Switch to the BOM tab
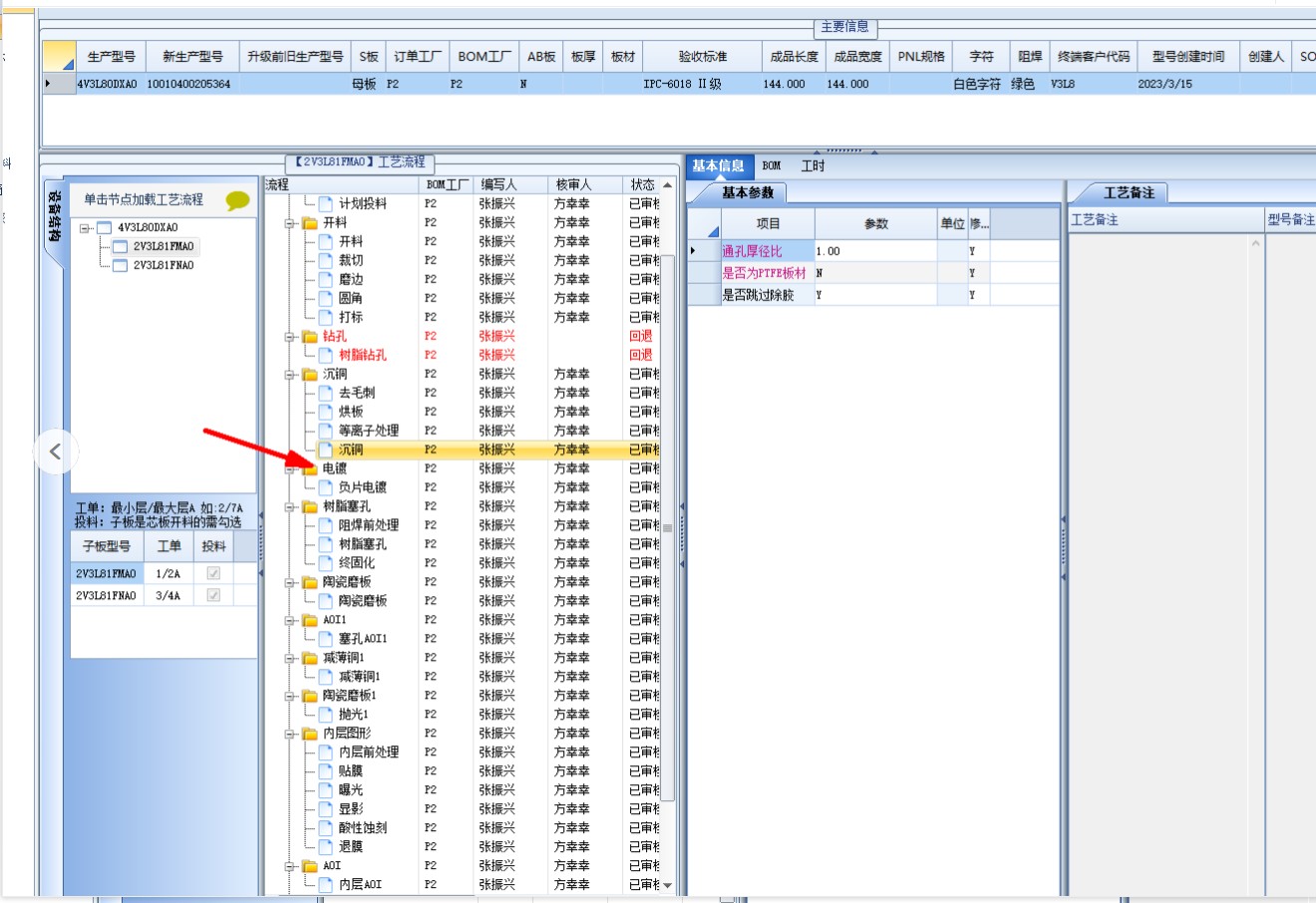Image resolution: width=1316 pixels, height=903 pixels. tap(772, 166)
